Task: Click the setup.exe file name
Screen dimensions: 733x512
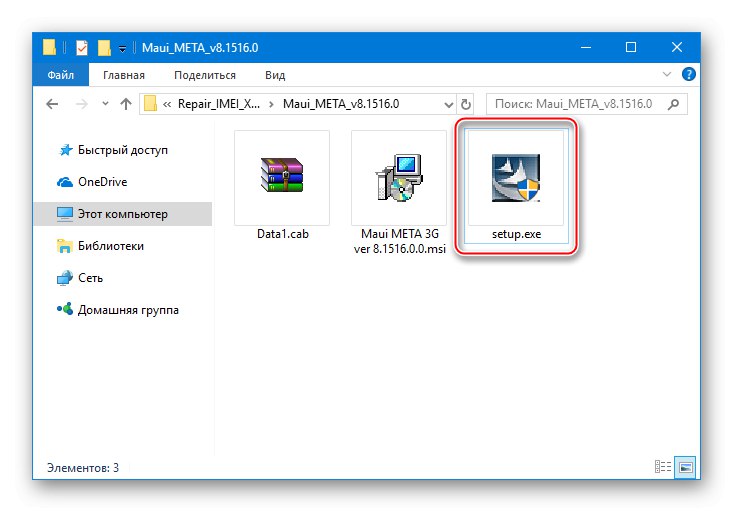Action: (x=516, y=234)
